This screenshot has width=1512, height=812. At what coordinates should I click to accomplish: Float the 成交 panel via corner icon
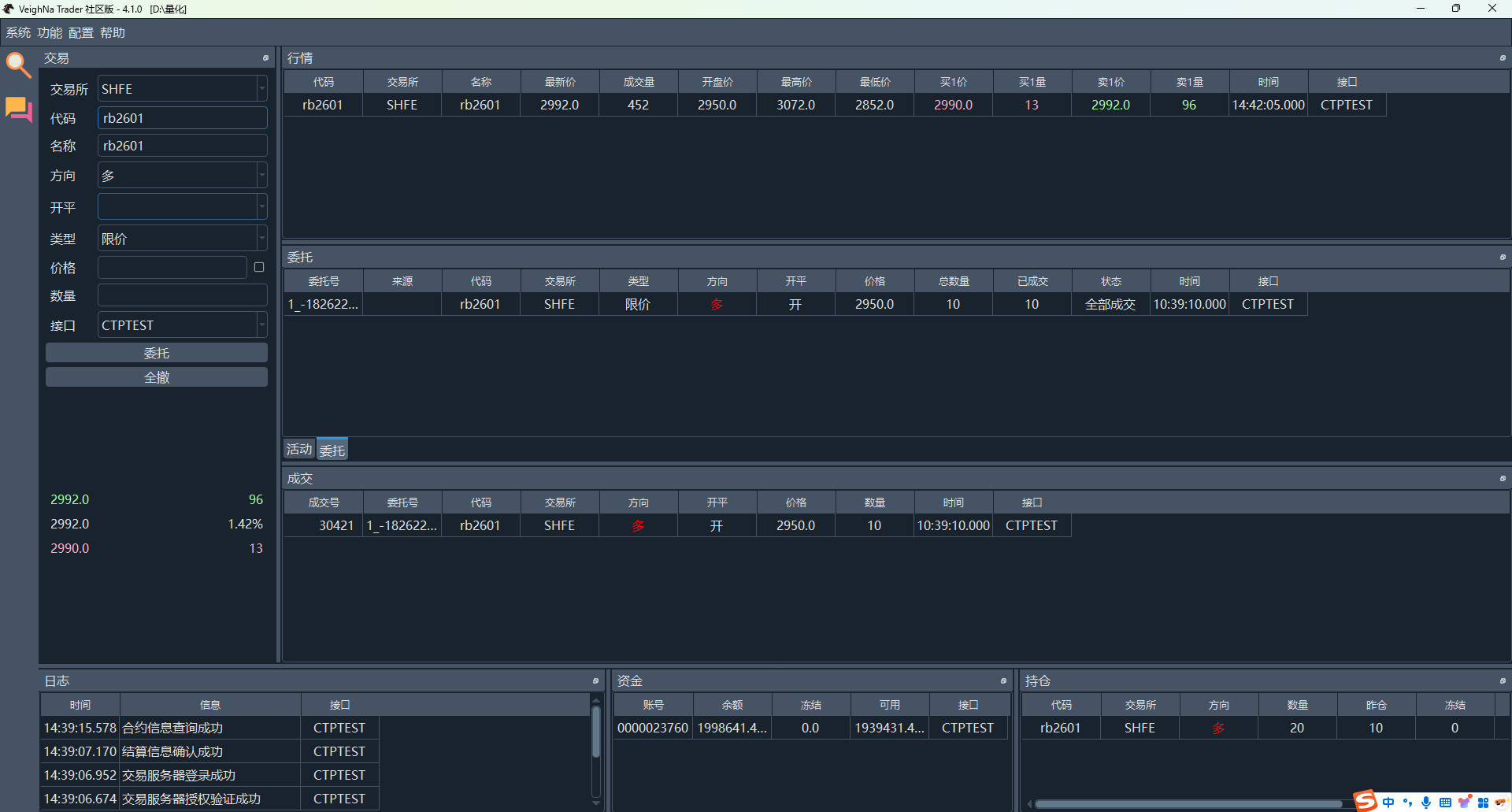click(1502, 479)
